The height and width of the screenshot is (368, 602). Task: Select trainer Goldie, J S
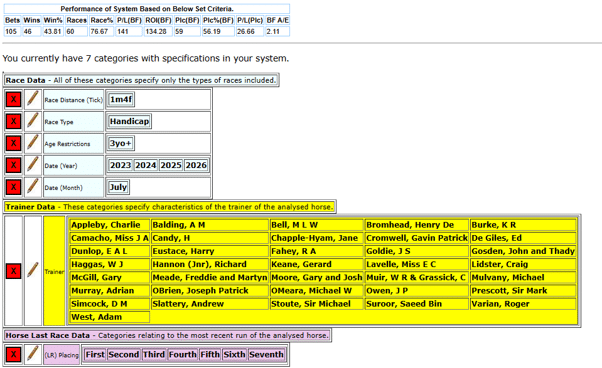pyautogui.click(x=417, y=251)
